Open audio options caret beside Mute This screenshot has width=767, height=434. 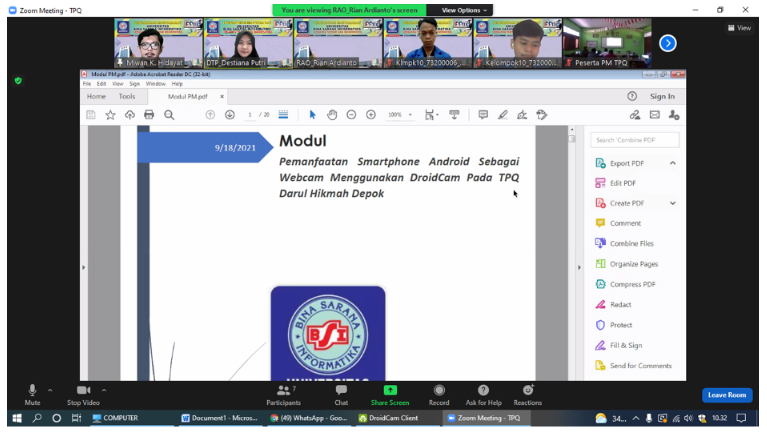pyautogui.click(x=50, y=390)
